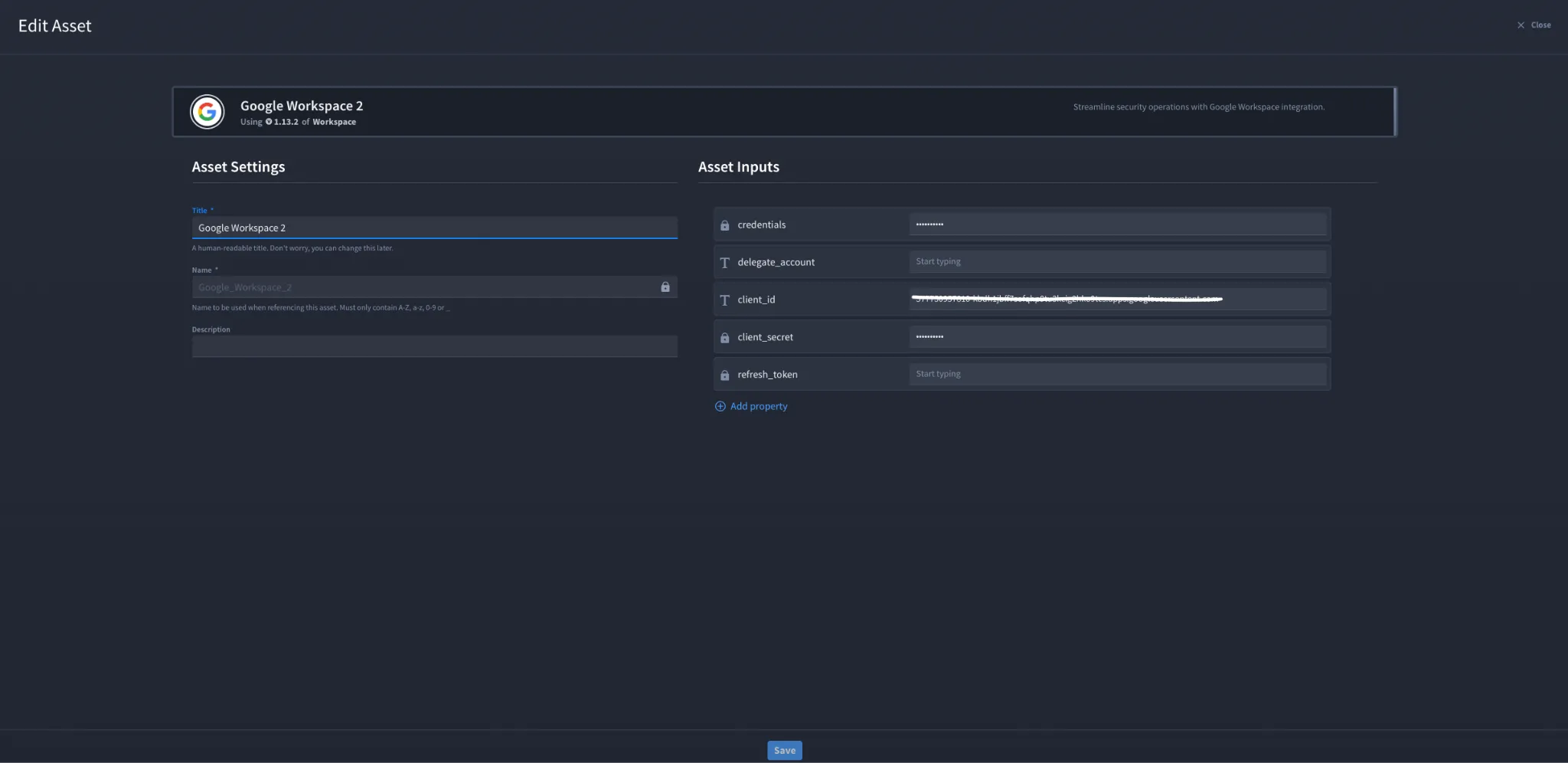The width and height of the screenshot is (1568, 763).
Task: Click the text type icon beside client_id
Action: 724,300
